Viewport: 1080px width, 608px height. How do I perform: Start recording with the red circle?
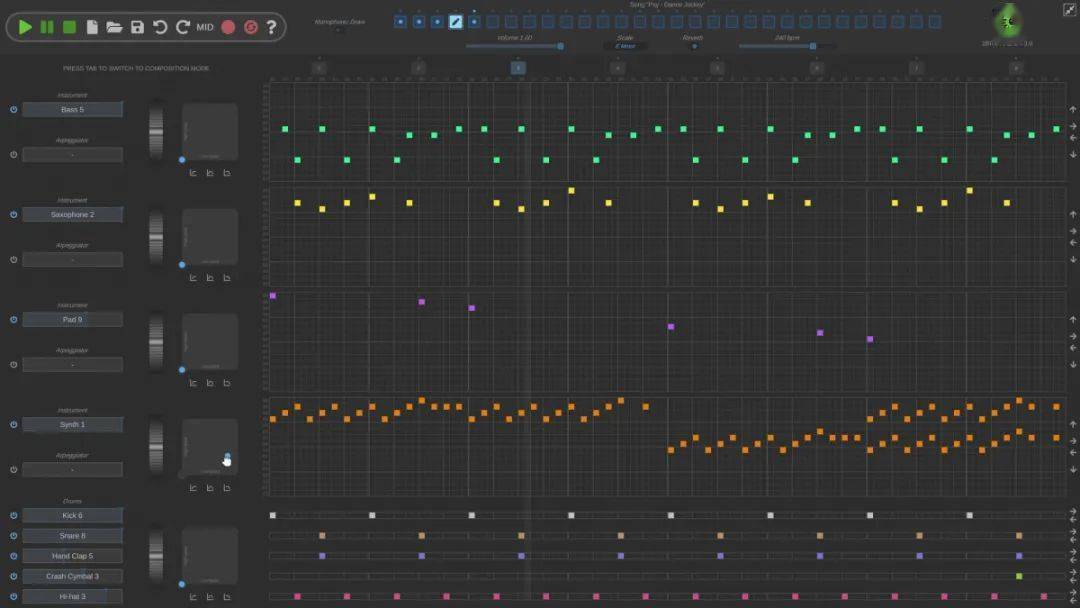pyautogui.click(x=228, y=27)
